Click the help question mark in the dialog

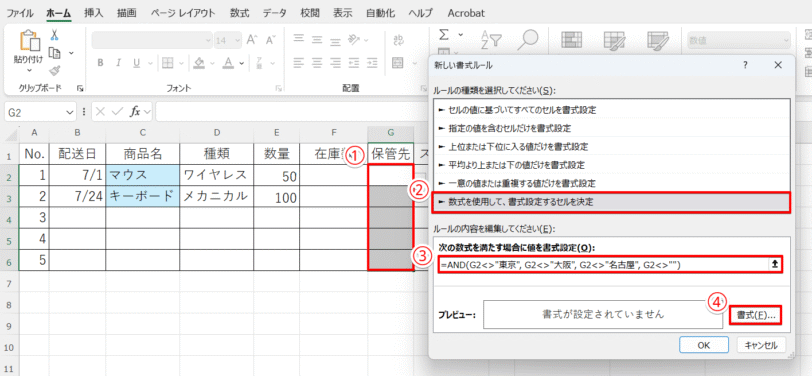tap(746, 65)
